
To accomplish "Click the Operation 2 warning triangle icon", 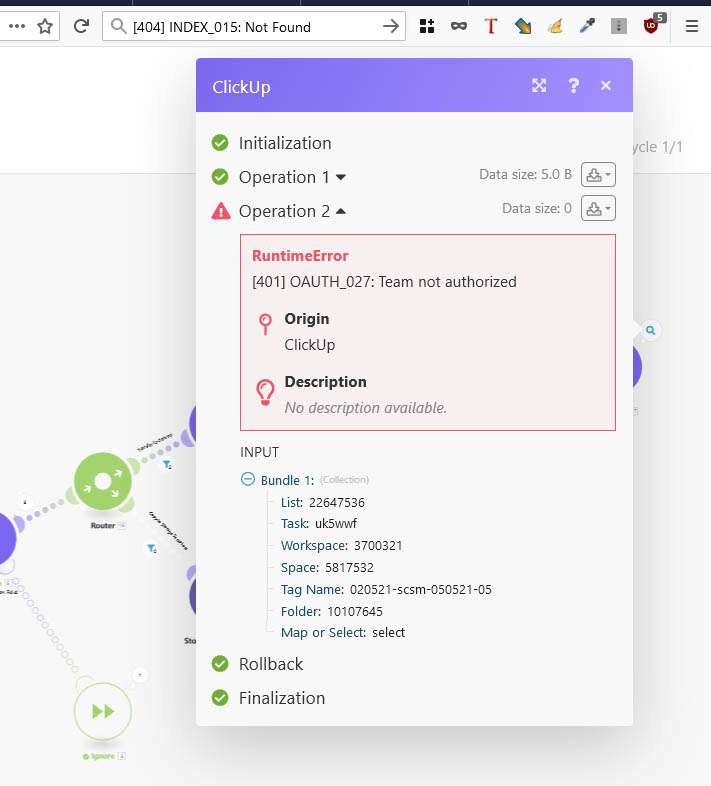I will coord(221,211).
